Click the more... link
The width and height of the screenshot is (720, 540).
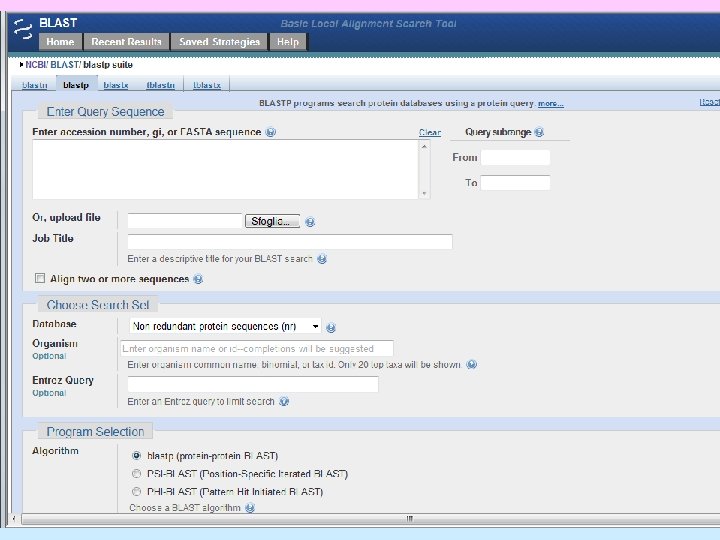pyautogui.click(x=551, y=103)
